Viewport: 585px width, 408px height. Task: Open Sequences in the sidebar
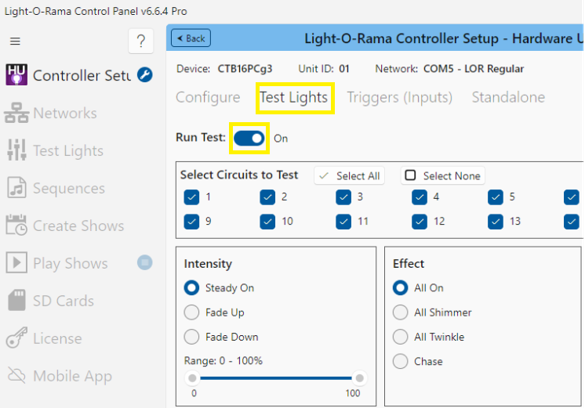(69, 188)
